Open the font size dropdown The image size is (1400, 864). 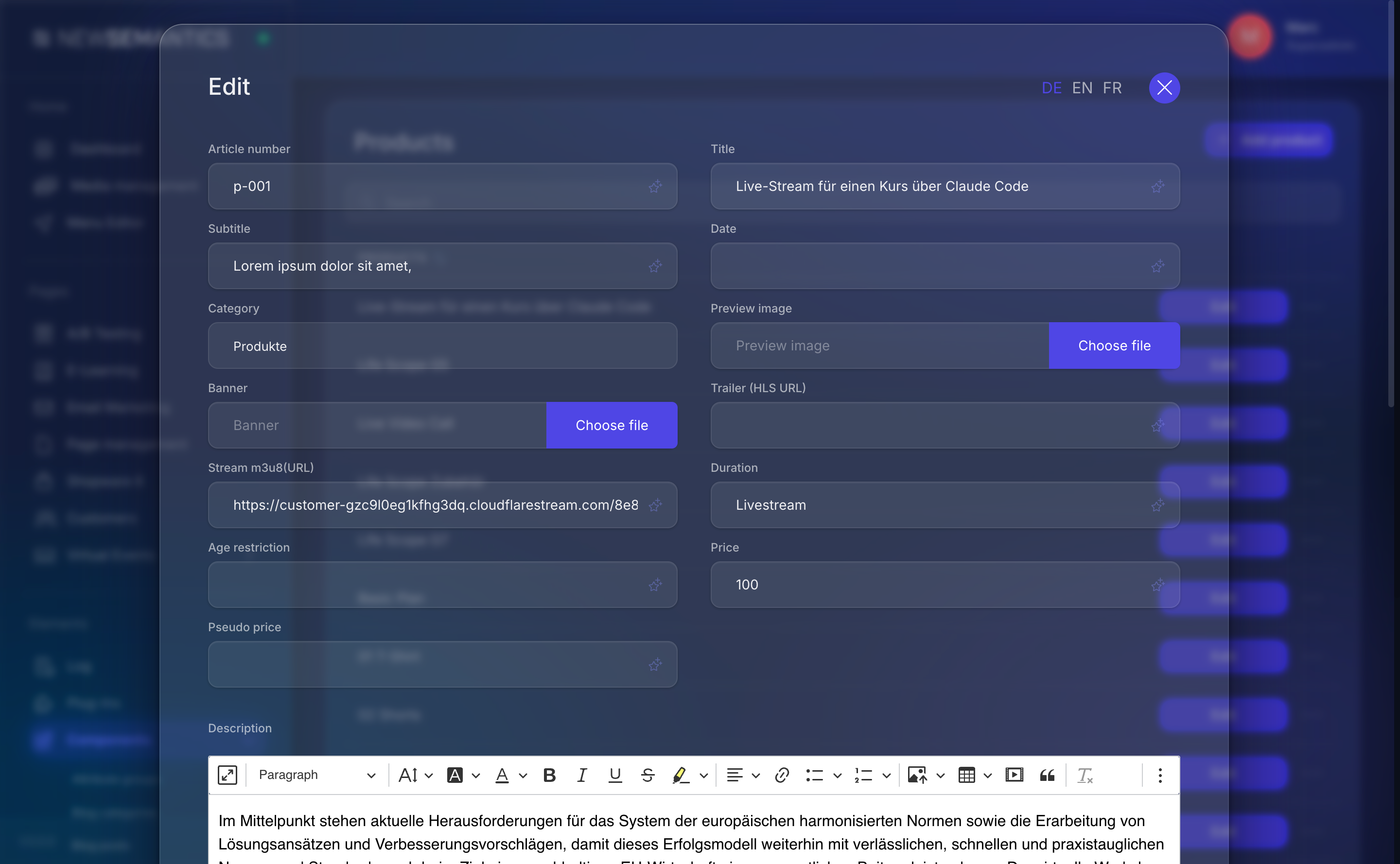(x=415, y=775)
